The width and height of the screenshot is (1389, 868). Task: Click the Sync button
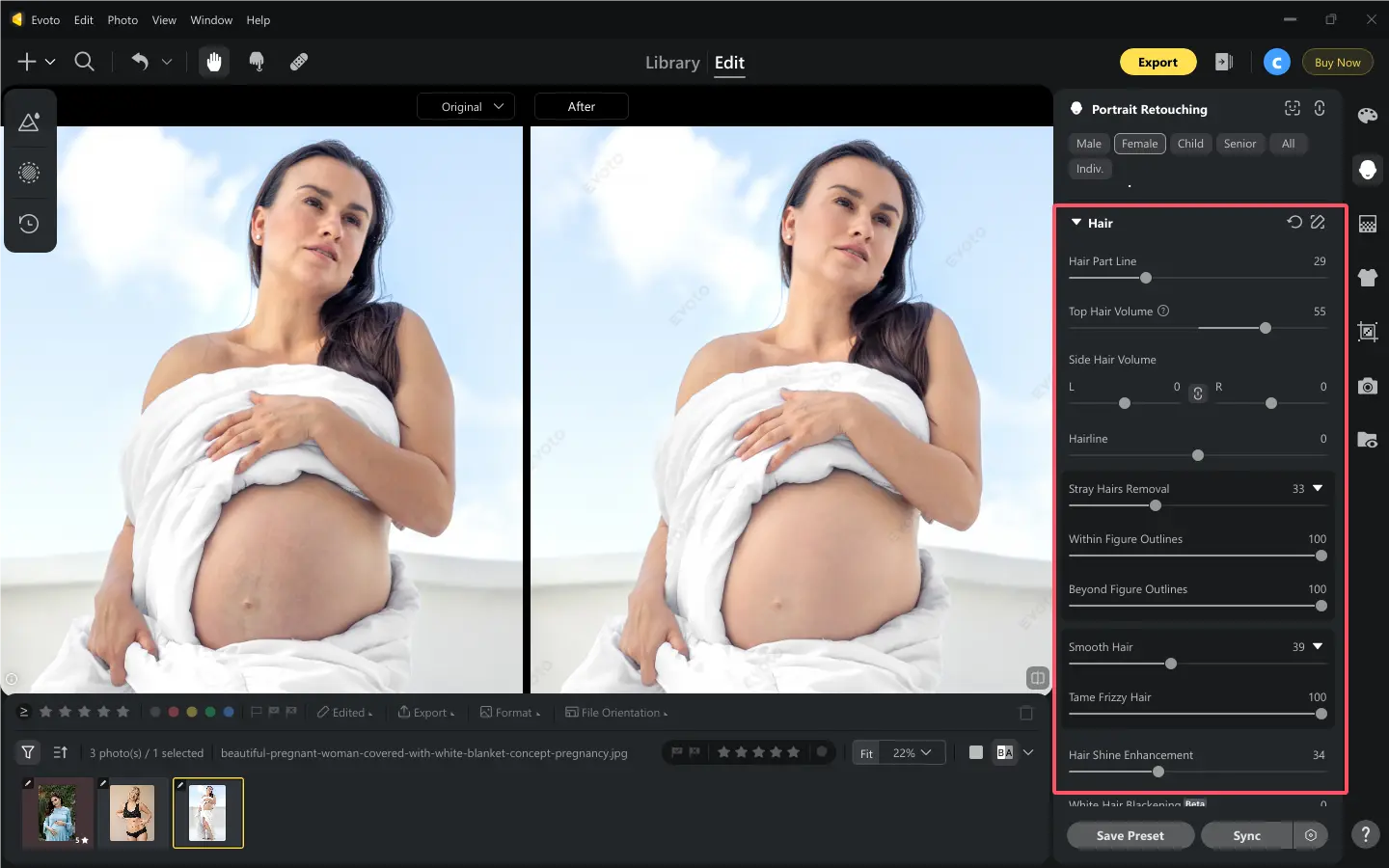click(x=1247, y=835)
